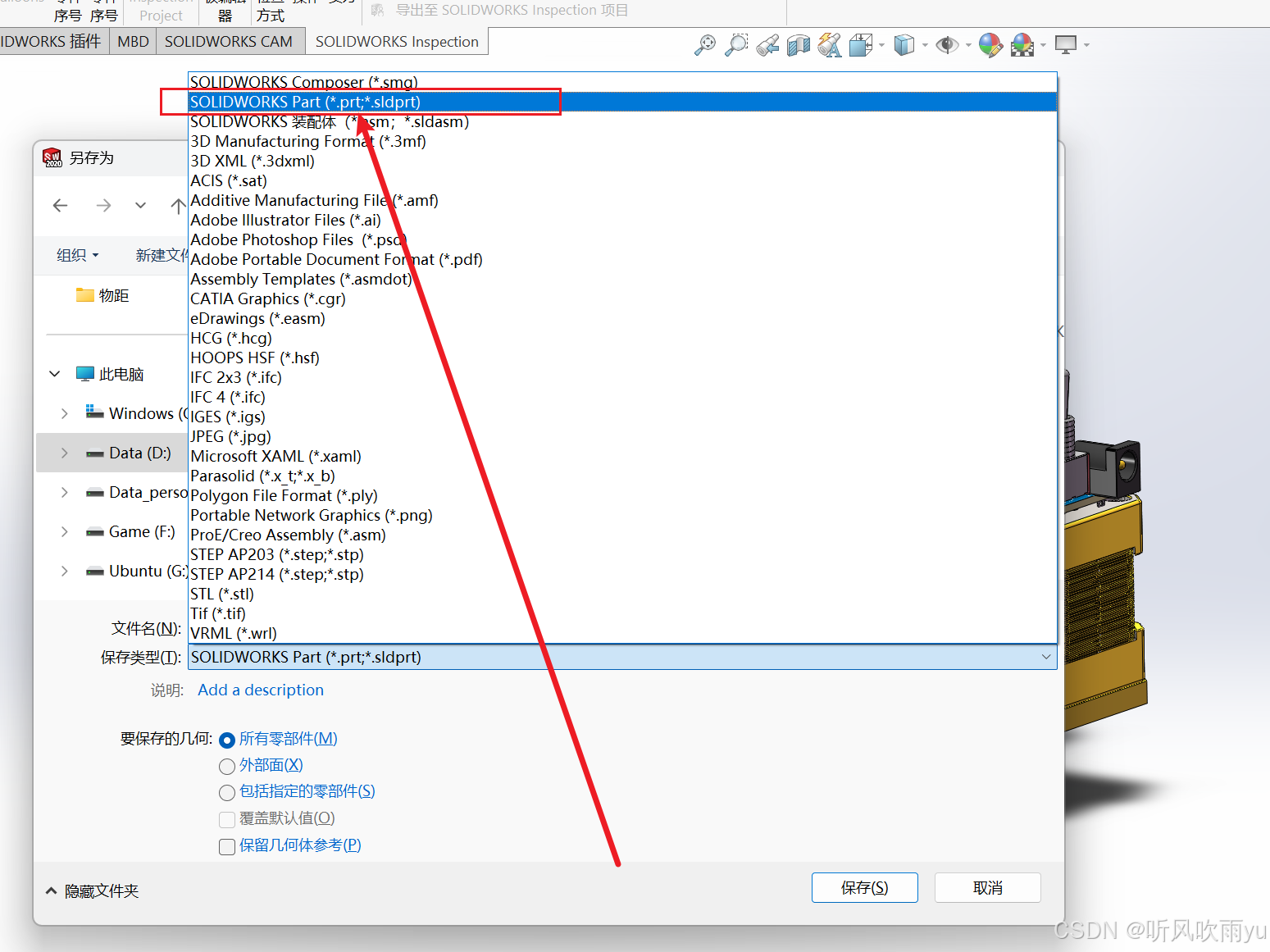Choose VRML (*.wrl) format
The height and width of the screenshot is (952, 1270).
(622, 633)
